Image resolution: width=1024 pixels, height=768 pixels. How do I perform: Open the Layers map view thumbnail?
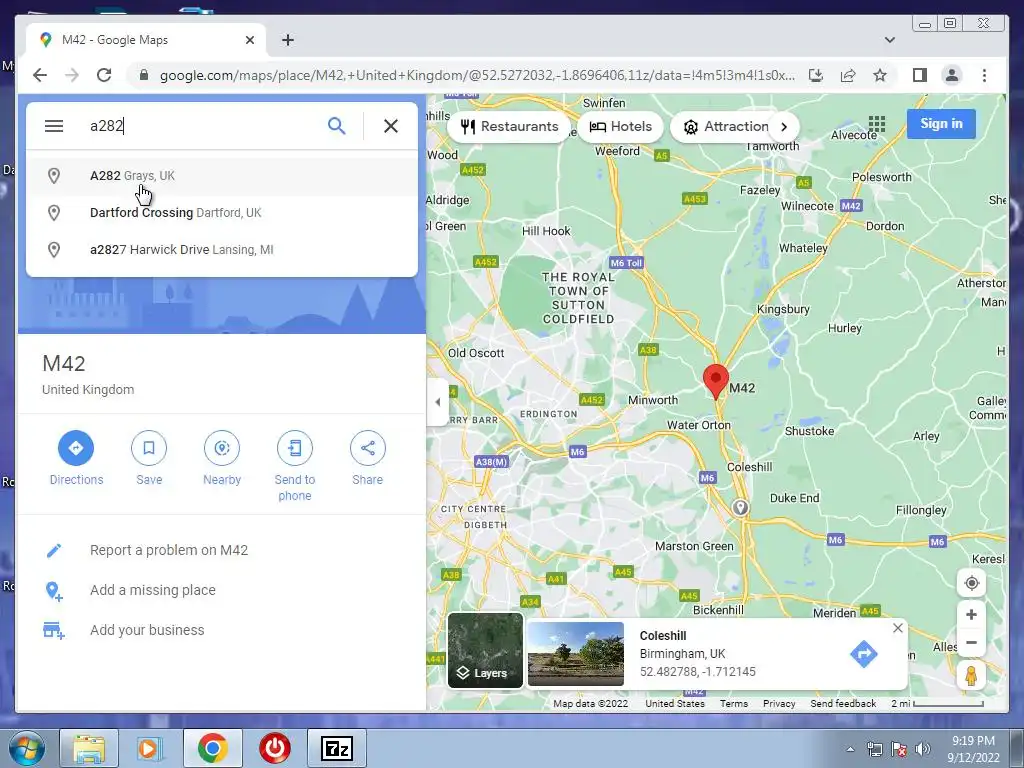(x=485, y=650)
